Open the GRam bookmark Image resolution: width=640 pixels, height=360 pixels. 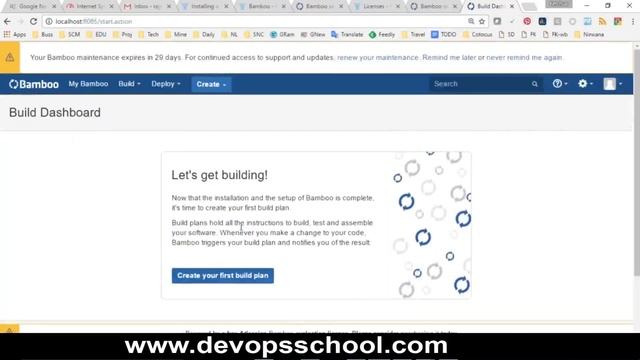[x=282, y=35]
